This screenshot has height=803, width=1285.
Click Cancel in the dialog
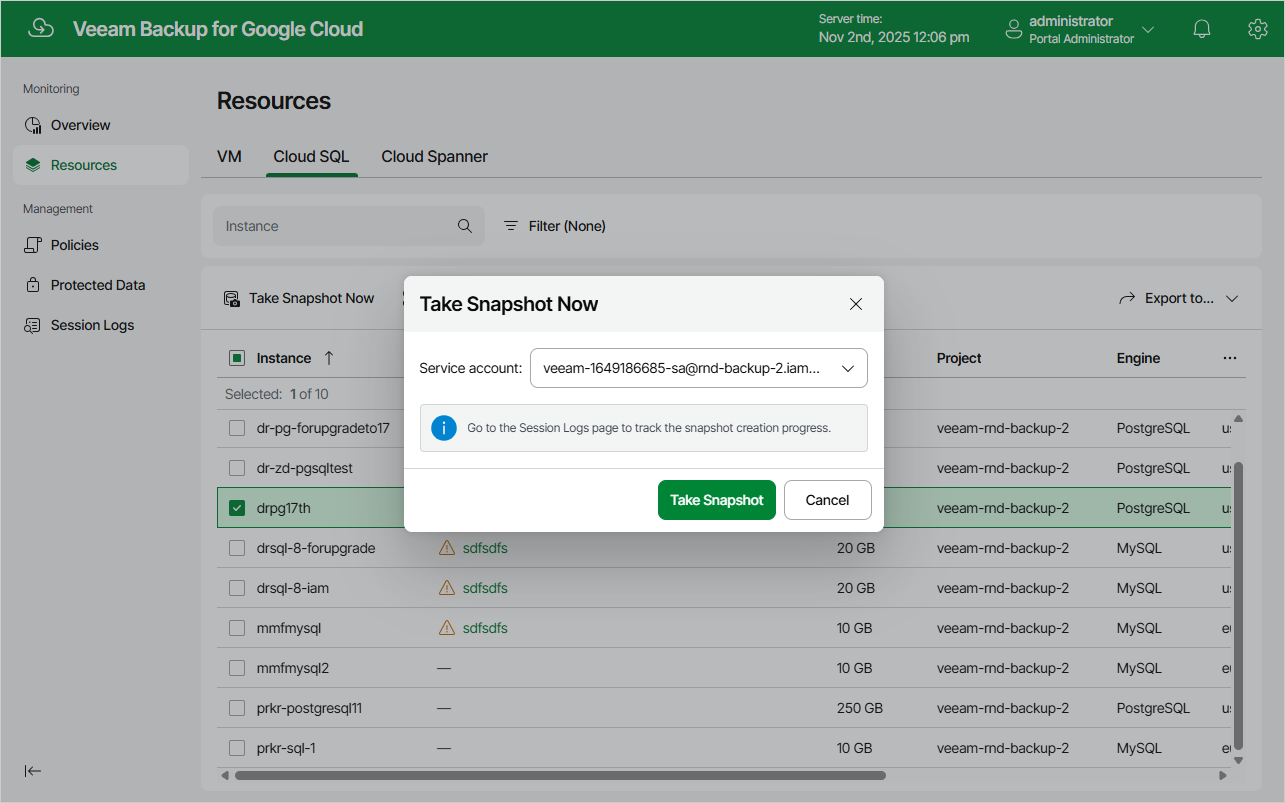pos(827,500)
